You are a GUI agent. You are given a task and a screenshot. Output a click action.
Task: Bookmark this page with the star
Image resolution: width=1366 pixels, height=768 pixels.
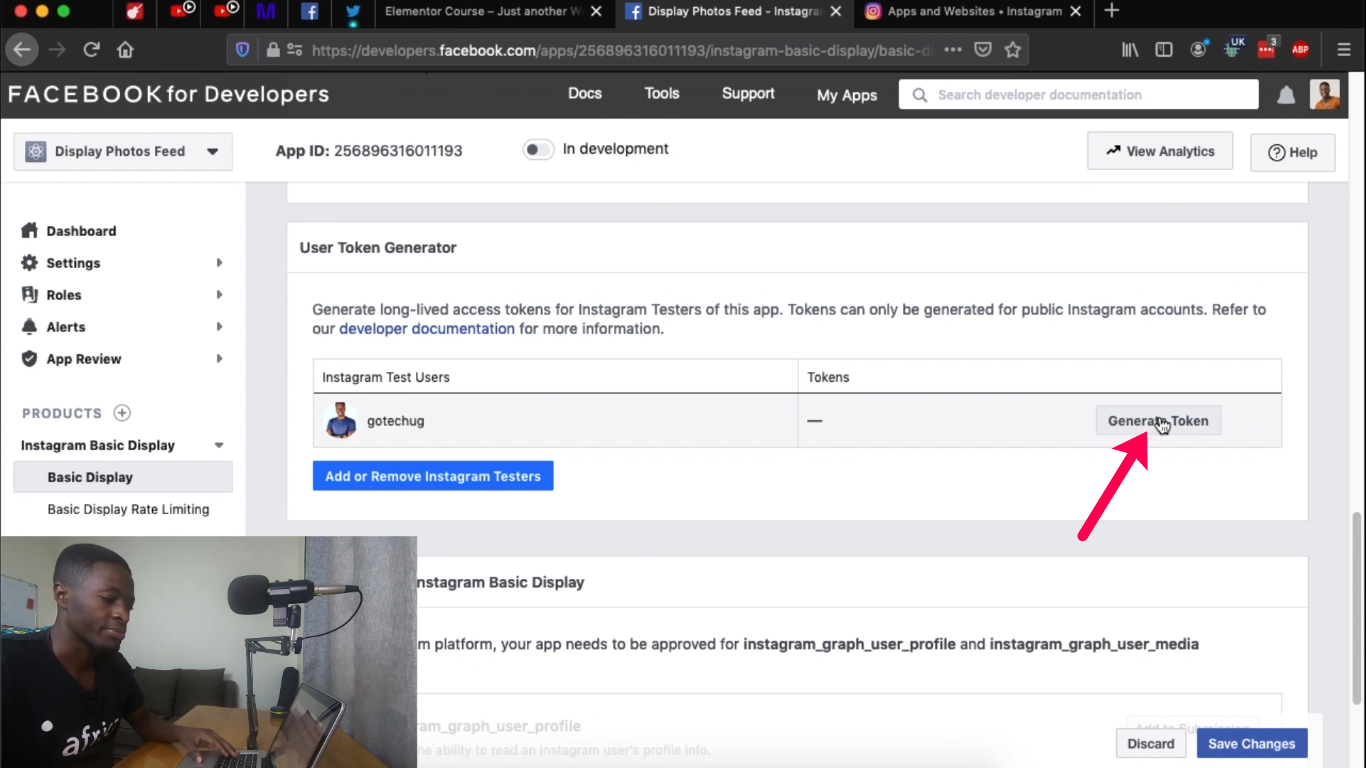coord(1013,49)
